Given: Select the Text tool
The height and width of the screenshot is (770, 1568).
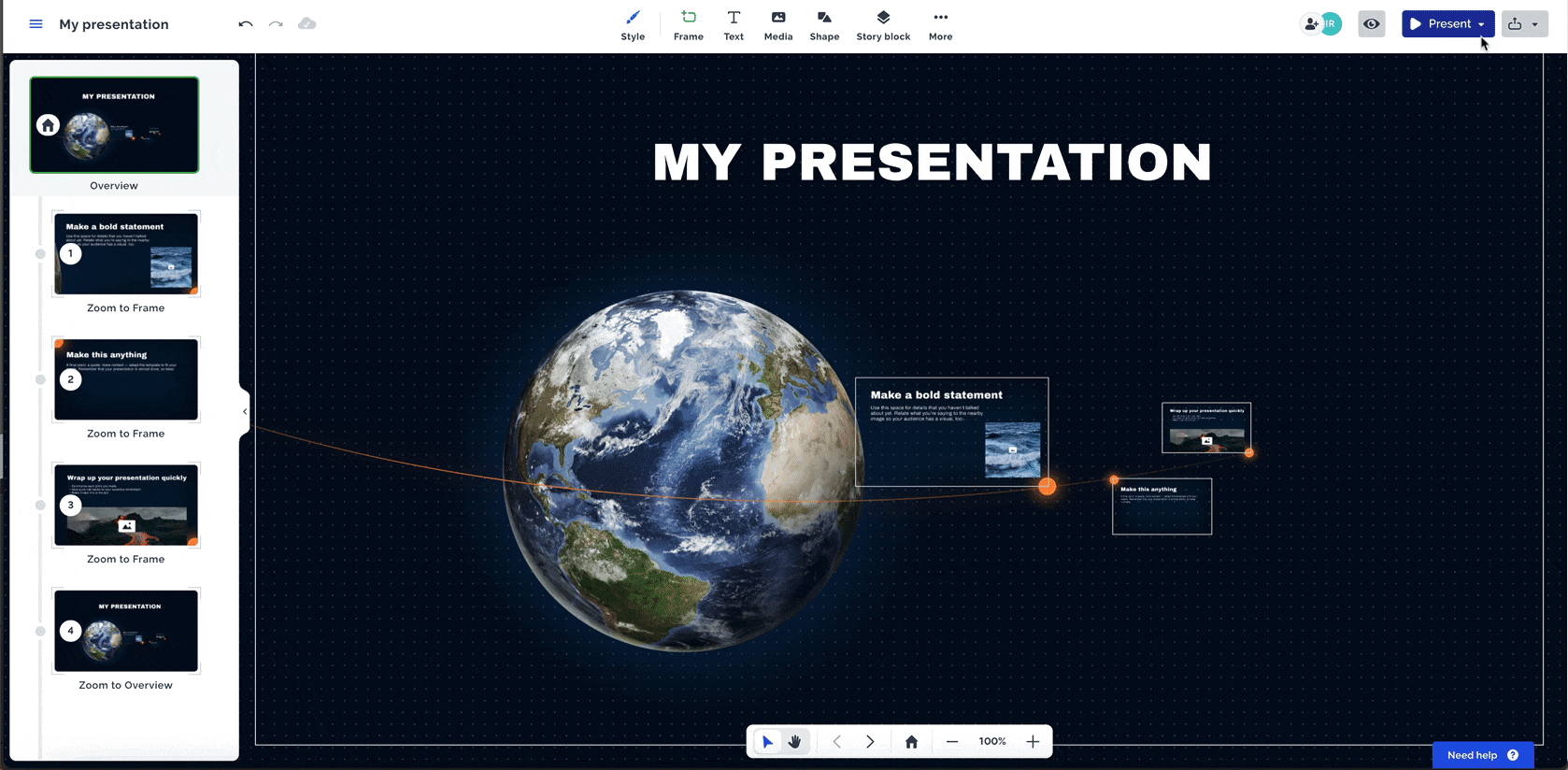Looking at the screenshot, I should click(x=734, y=25).
